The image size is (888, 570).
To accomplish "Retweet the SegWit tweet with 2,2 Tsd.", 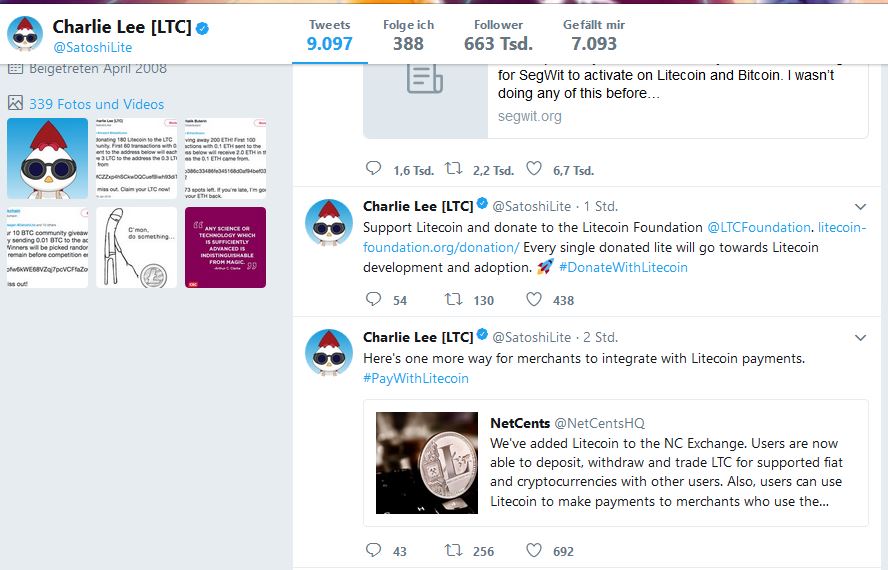I will click(453, 168).
